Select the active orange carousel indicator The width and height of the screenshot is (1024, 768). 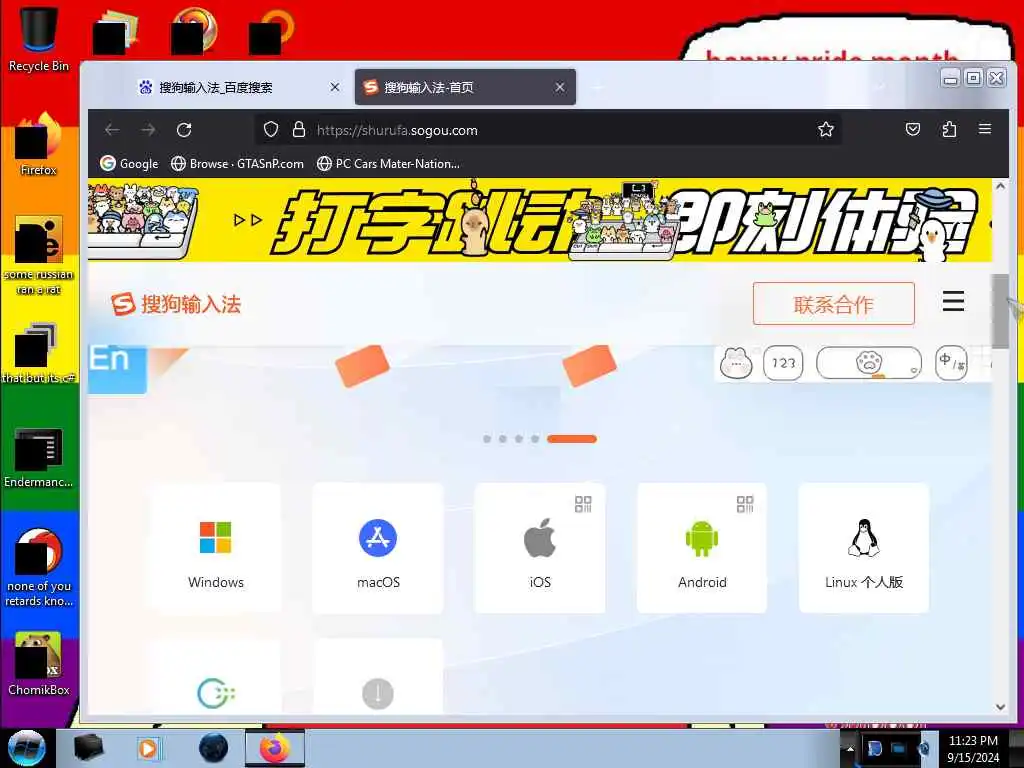pyautogui.click(x=571, y=439)
